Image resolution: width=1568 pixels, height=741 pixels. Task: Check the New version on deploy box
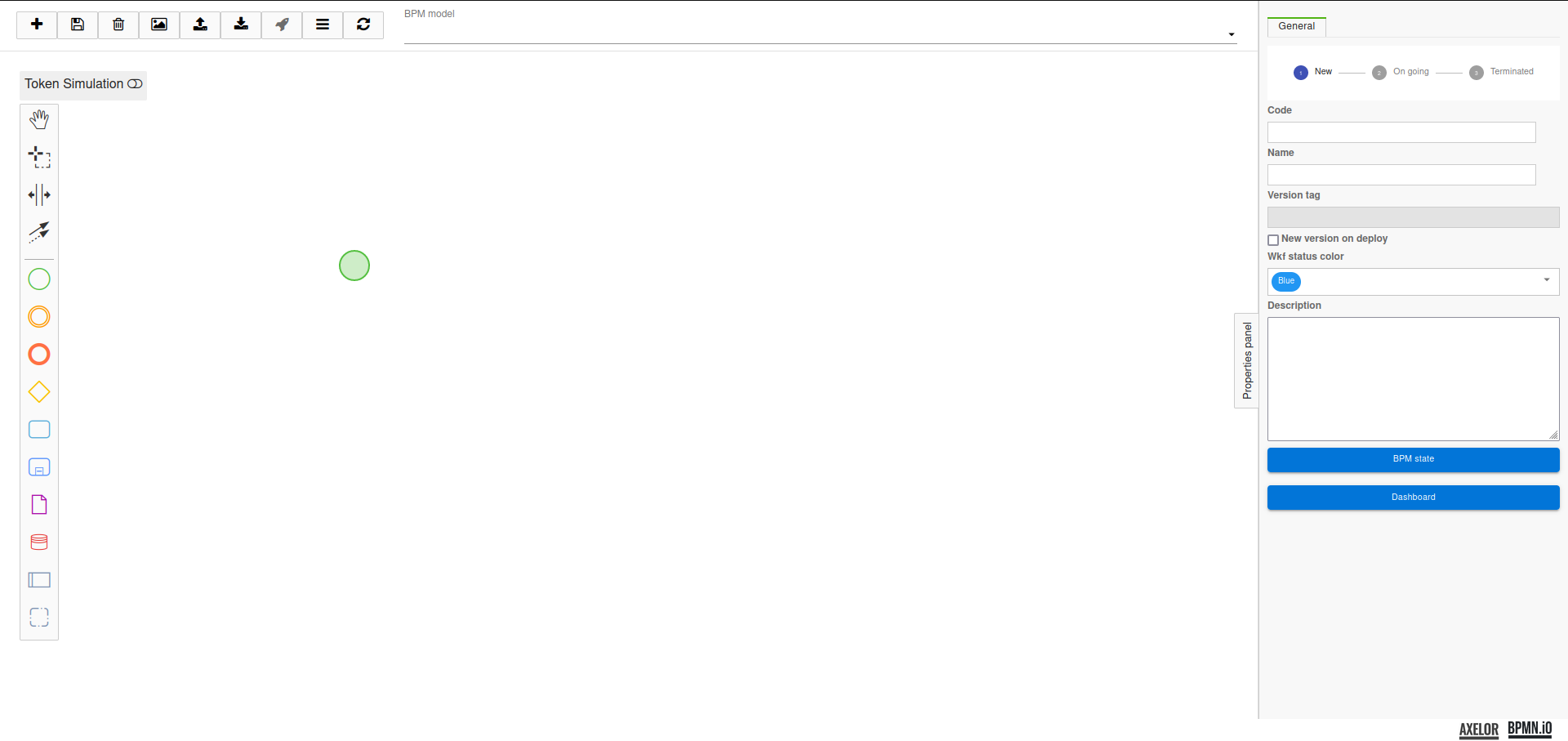(x=1273, y=240)
